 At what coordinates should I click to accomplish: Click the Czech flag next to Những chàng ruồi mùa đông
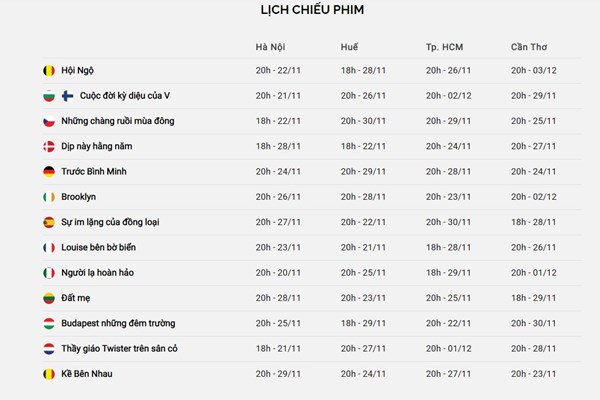coord(49,121)
